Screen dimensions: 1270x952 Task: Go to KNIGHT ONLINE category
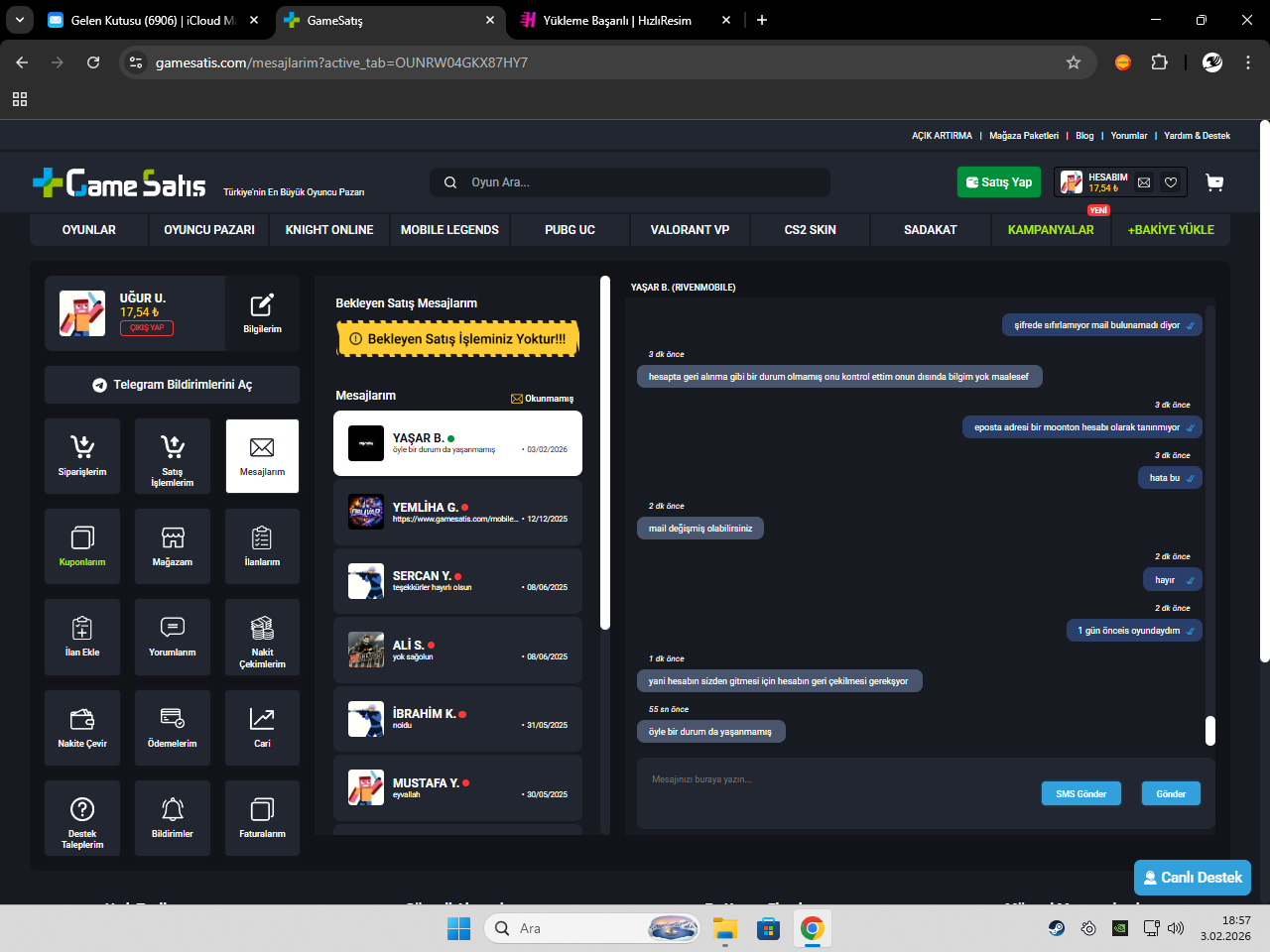329,229
